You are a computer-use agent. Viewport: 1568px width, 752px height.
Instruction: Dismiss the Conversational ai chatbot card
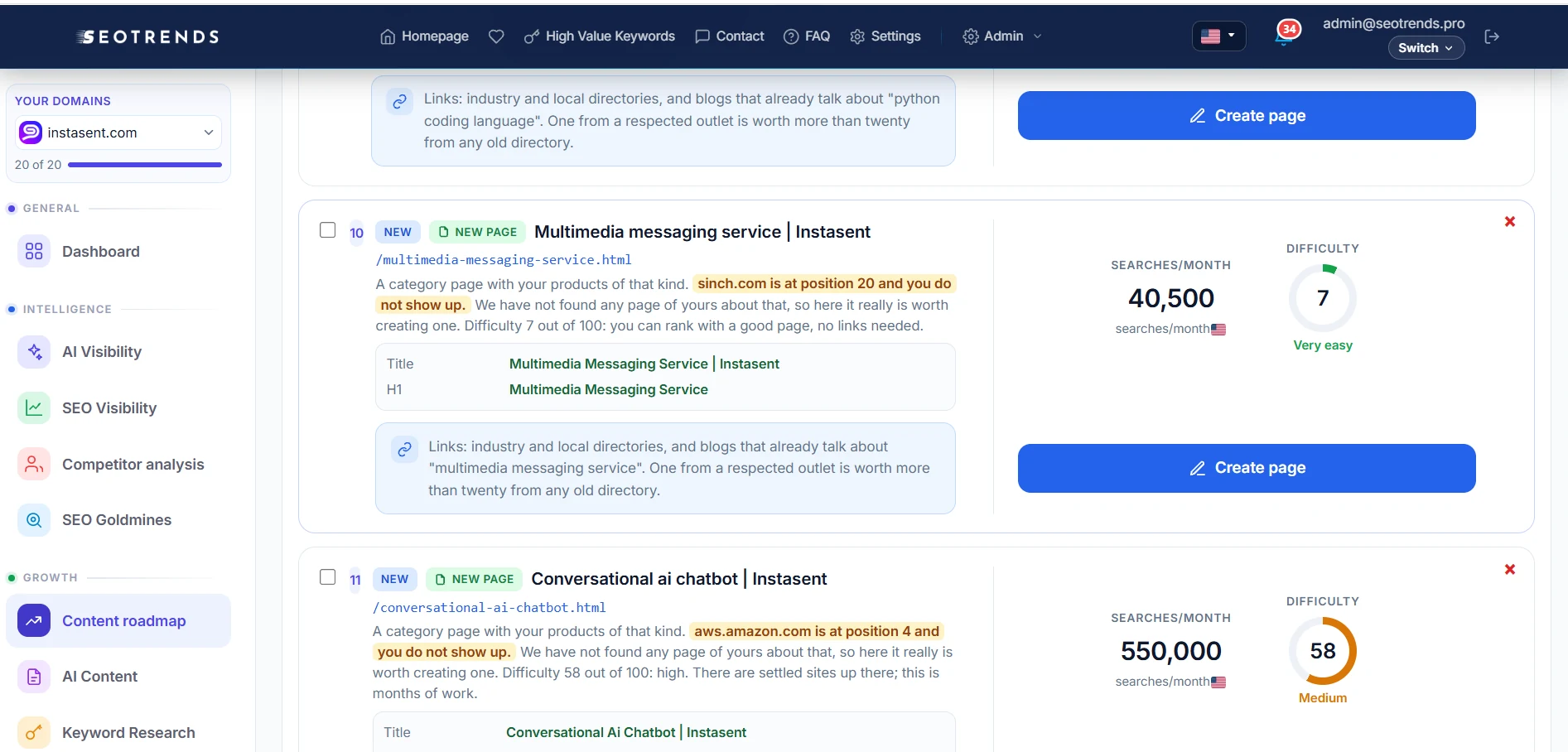1510,569
